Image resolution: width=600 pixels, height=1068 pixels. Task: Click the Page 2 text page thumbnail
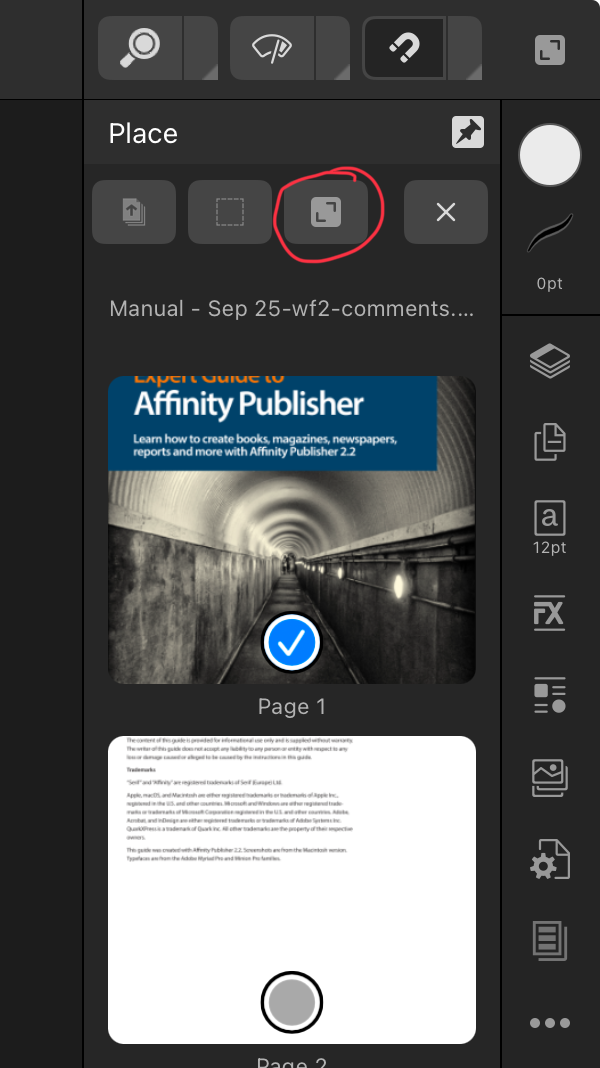click(291, 890)
